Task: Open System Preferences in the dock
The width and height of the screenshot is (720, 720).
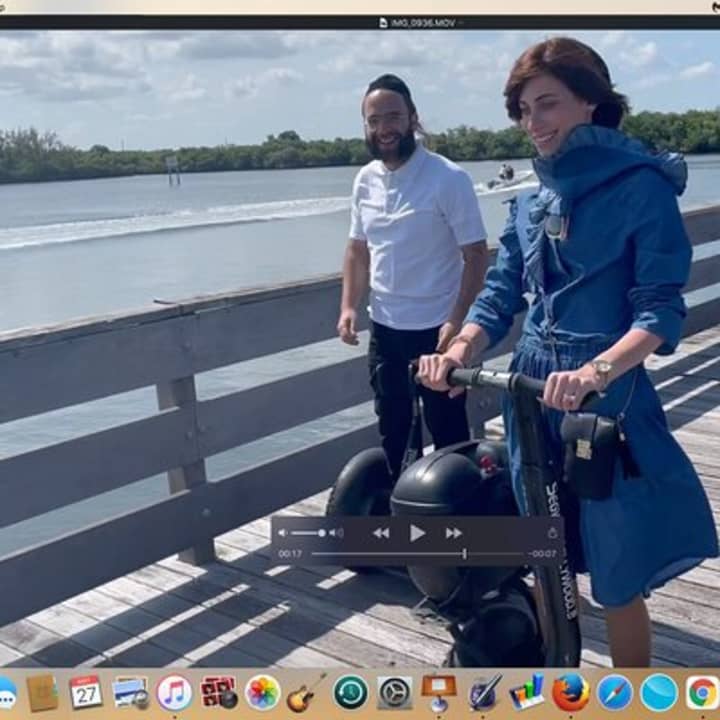Action: tap(395, 692)
